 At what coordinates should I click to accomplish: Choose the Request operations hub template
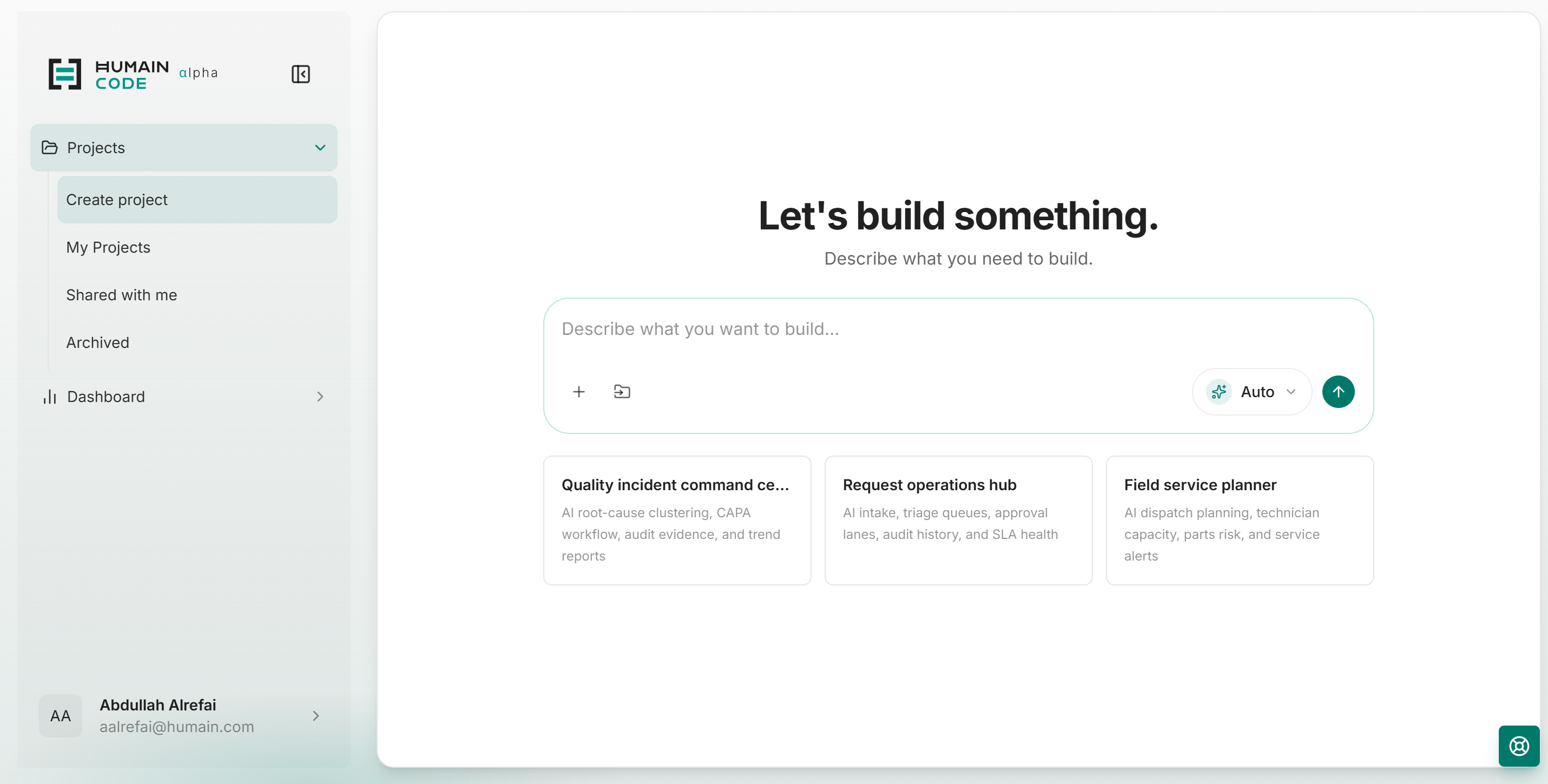(958, 519)
